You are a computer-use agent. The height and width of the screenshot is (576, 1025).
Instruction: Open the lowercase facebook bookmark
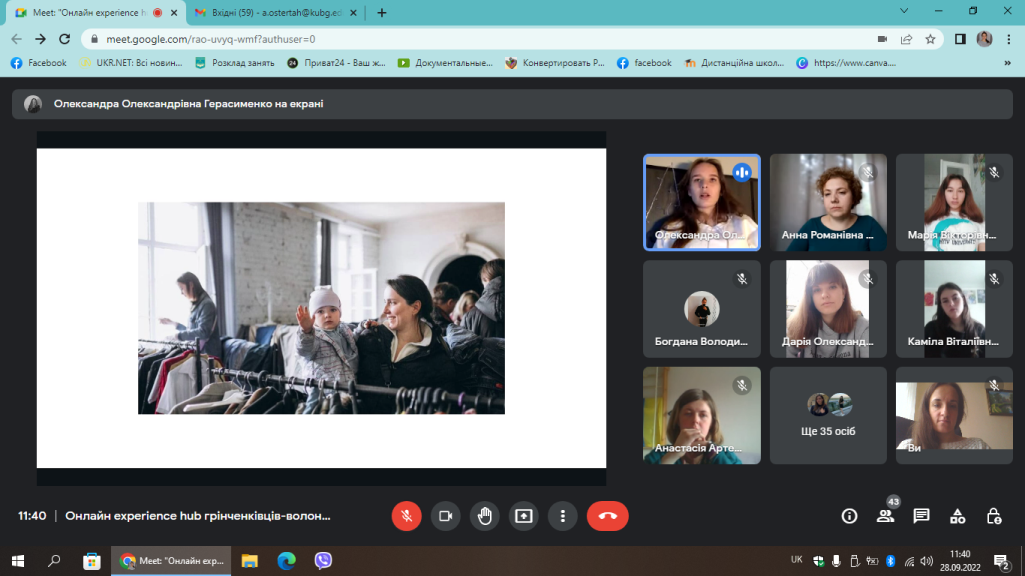pyautogui.click(x=645, y=63)
